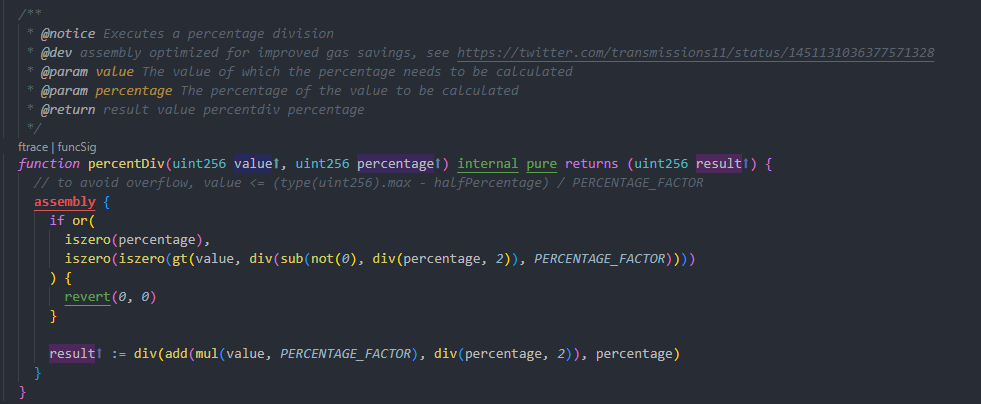
Task: Click the @return tag in the doc comment
Action: pos(58,109)
